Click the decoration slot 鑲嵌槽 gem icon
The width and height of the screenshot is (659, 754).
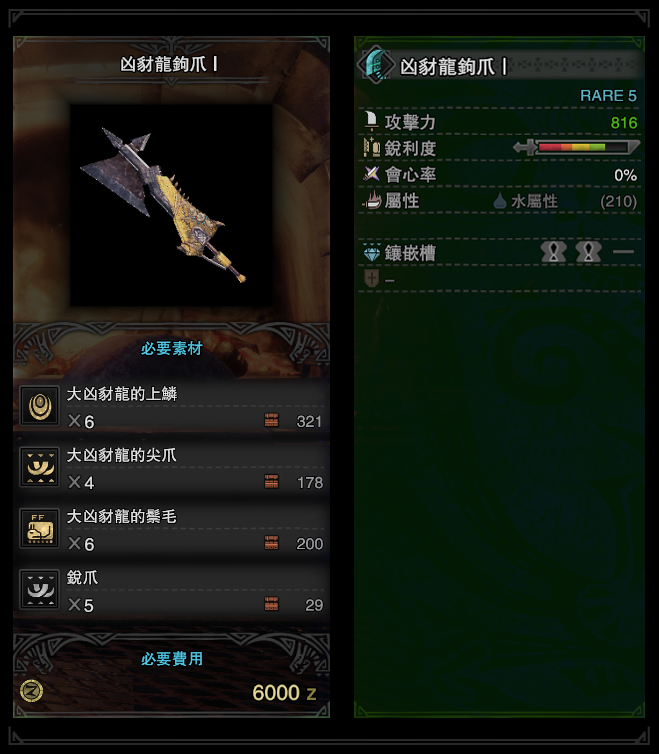tap(371, 252)
